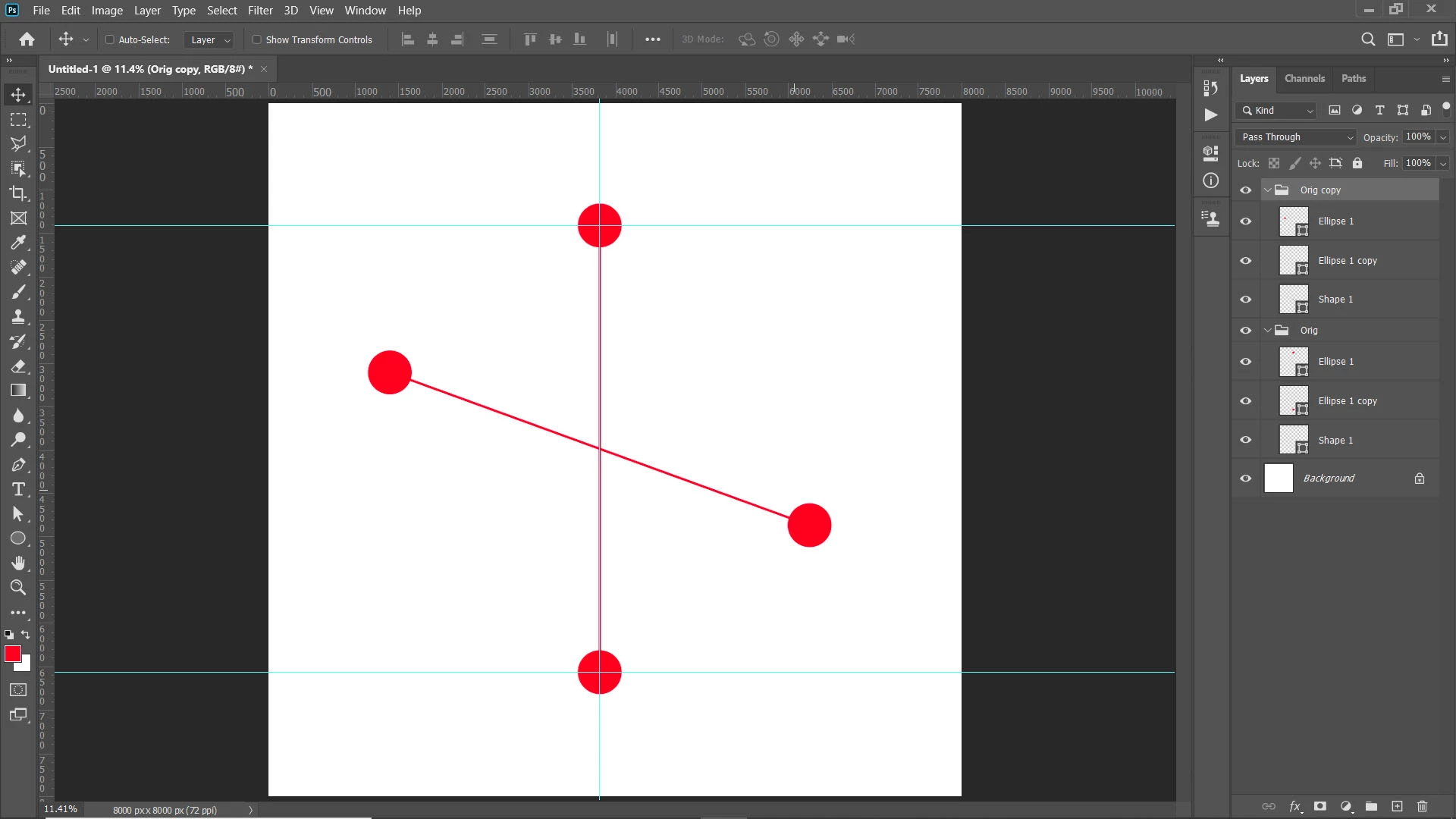Click the Lock all layer icon

point(1357,163)
